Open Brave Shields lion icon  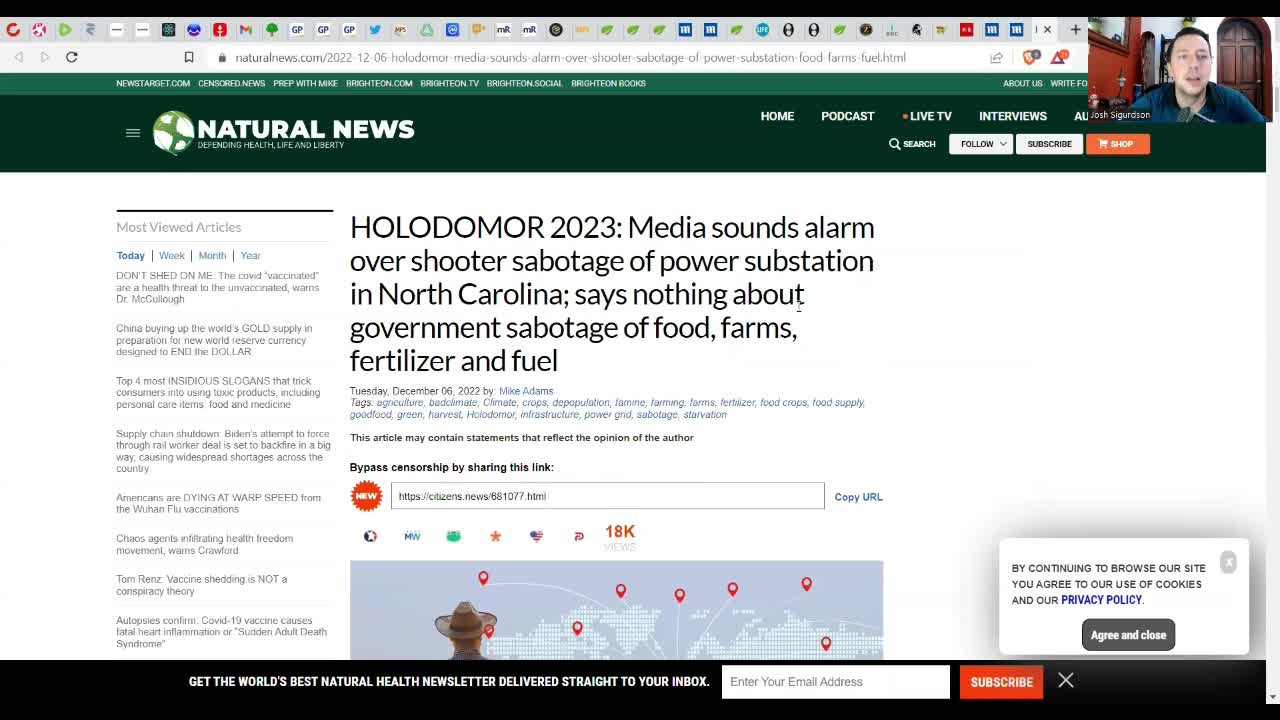pos(1031,57)
